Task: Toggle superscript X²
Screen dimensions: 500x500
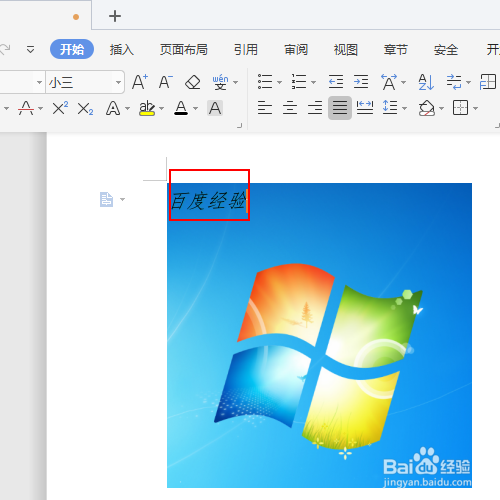Action: pyautogui.click(x=60, y=108)
